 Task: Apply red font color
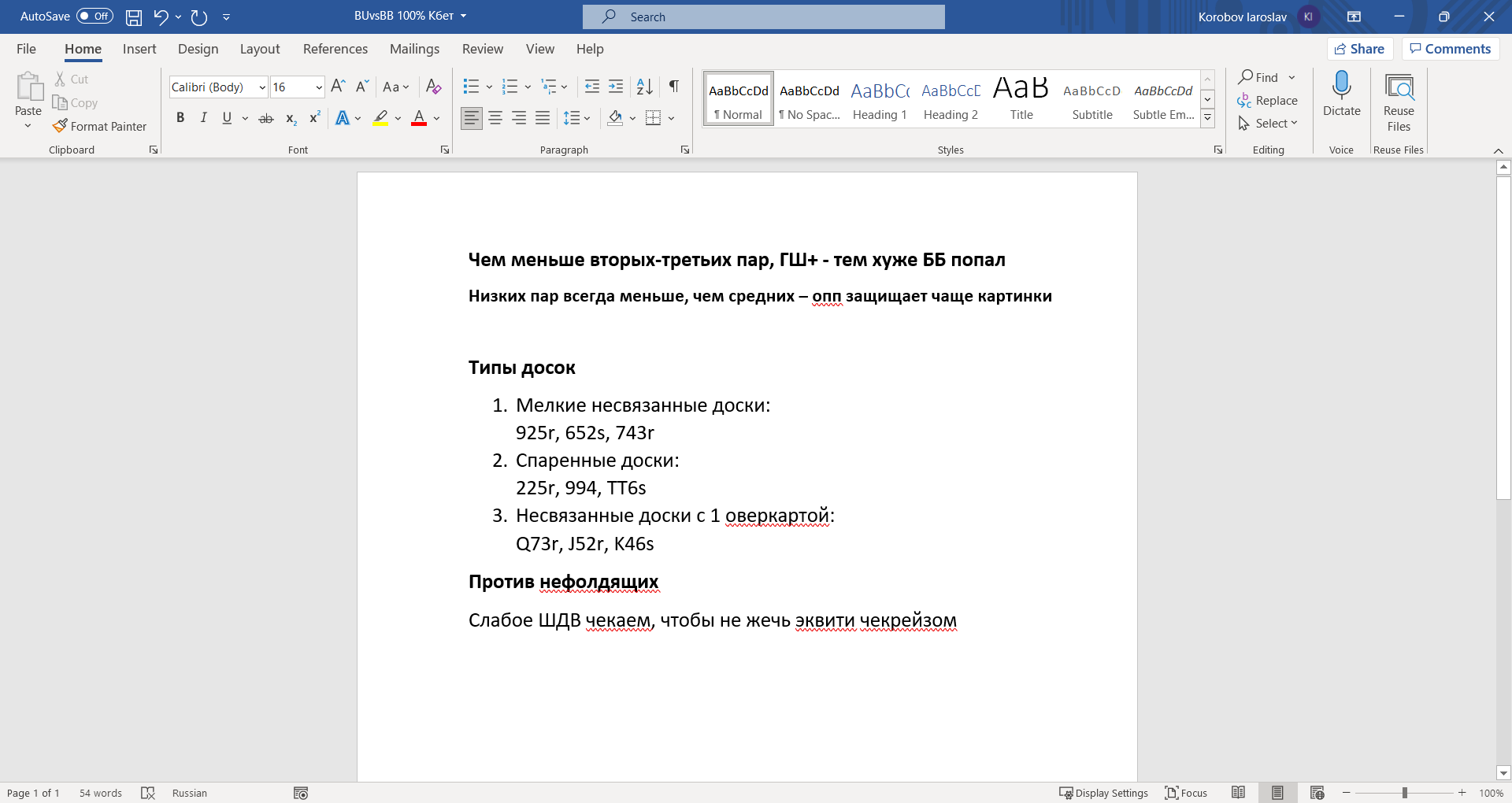419,118
